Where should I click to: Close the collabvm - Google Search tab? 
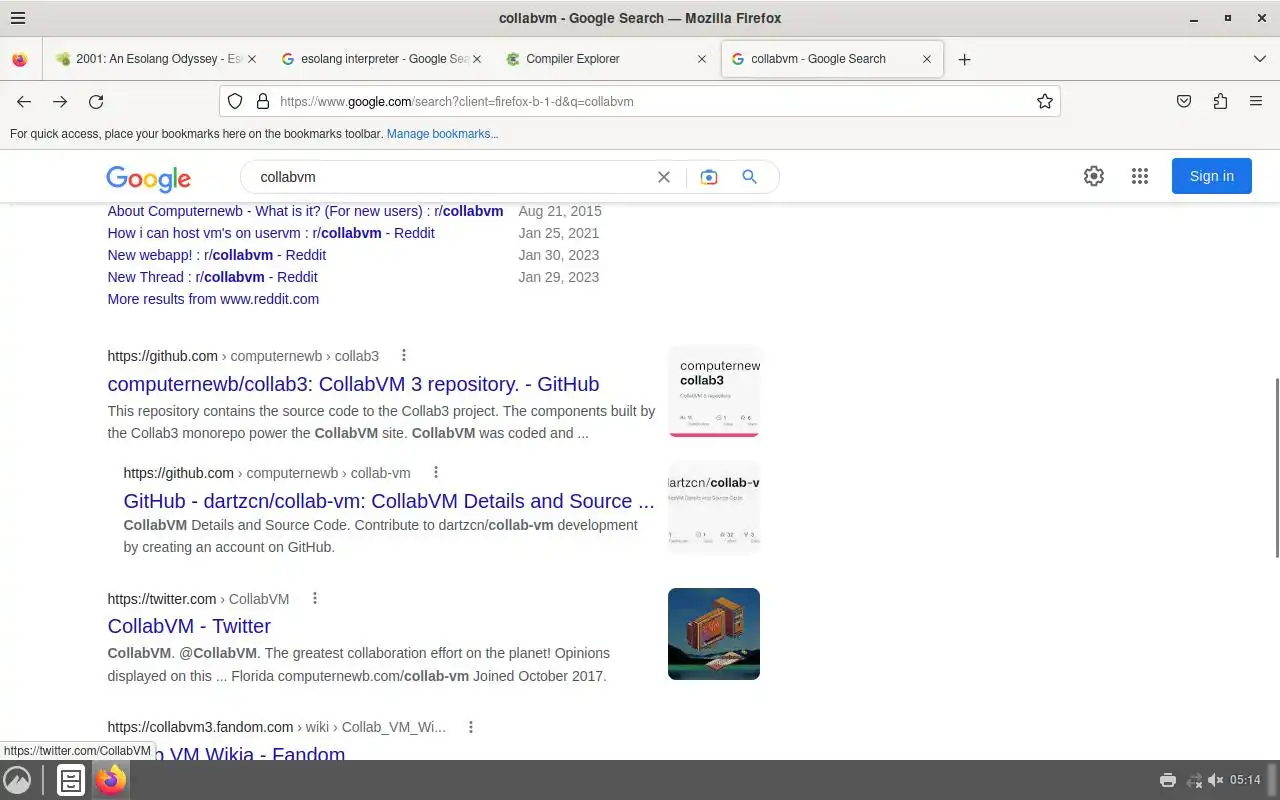point(927,59)
